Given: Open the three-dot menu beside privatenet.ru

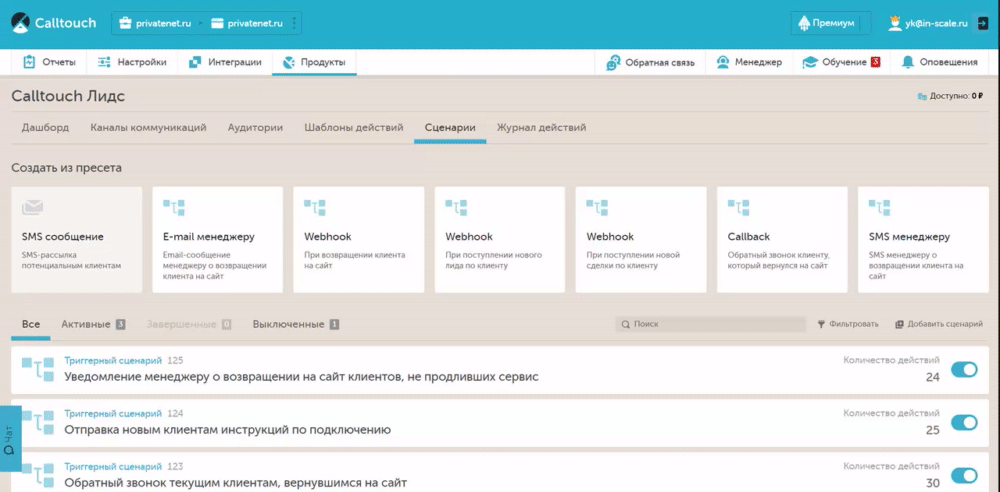Looking at the screenshot, I should coord(294,24).
